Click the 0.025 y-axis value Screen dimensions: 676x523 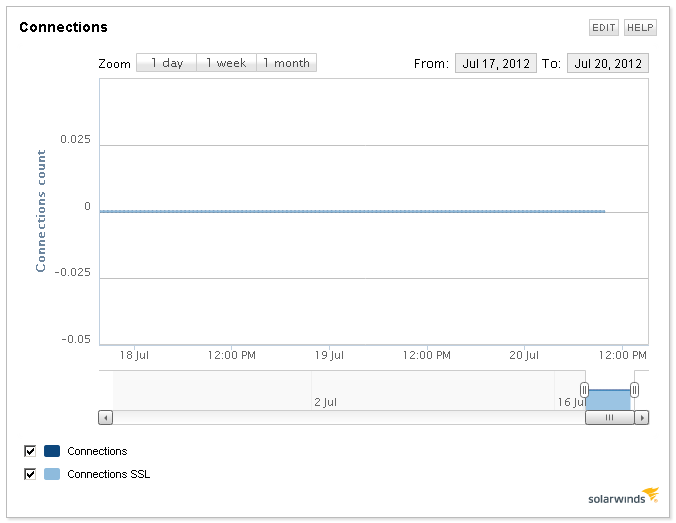75,139
